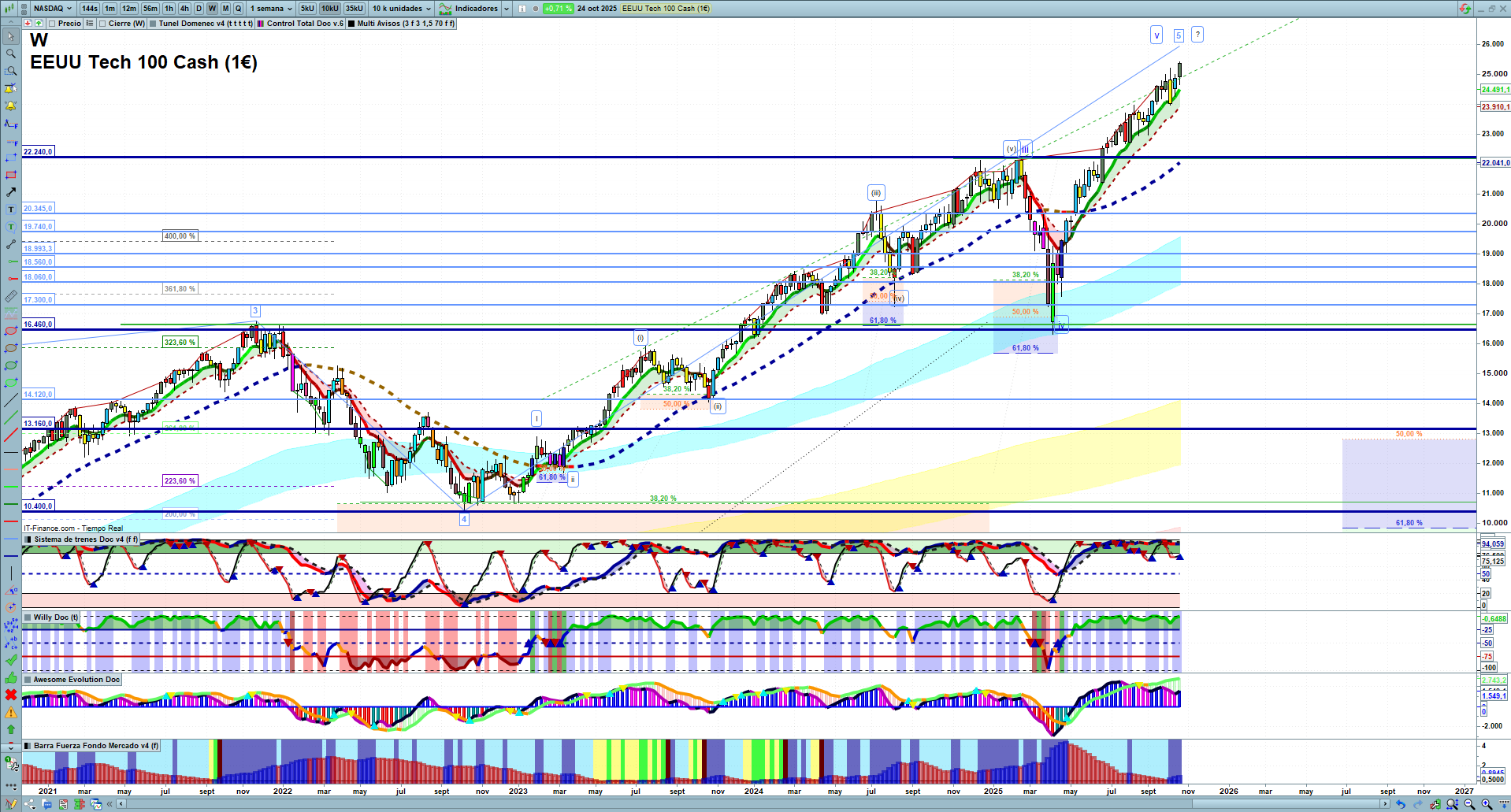Image resolution: width=1511 pixels, height=812 pixels.
Task: Select the text box tool
Action: click(11, 209)
